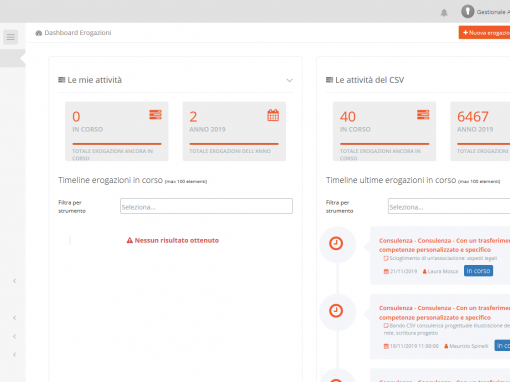510x382 pixels.
Task: Click the calendar icon next to 18/11/2019 11:00:00
Action: tap(386, 346)
